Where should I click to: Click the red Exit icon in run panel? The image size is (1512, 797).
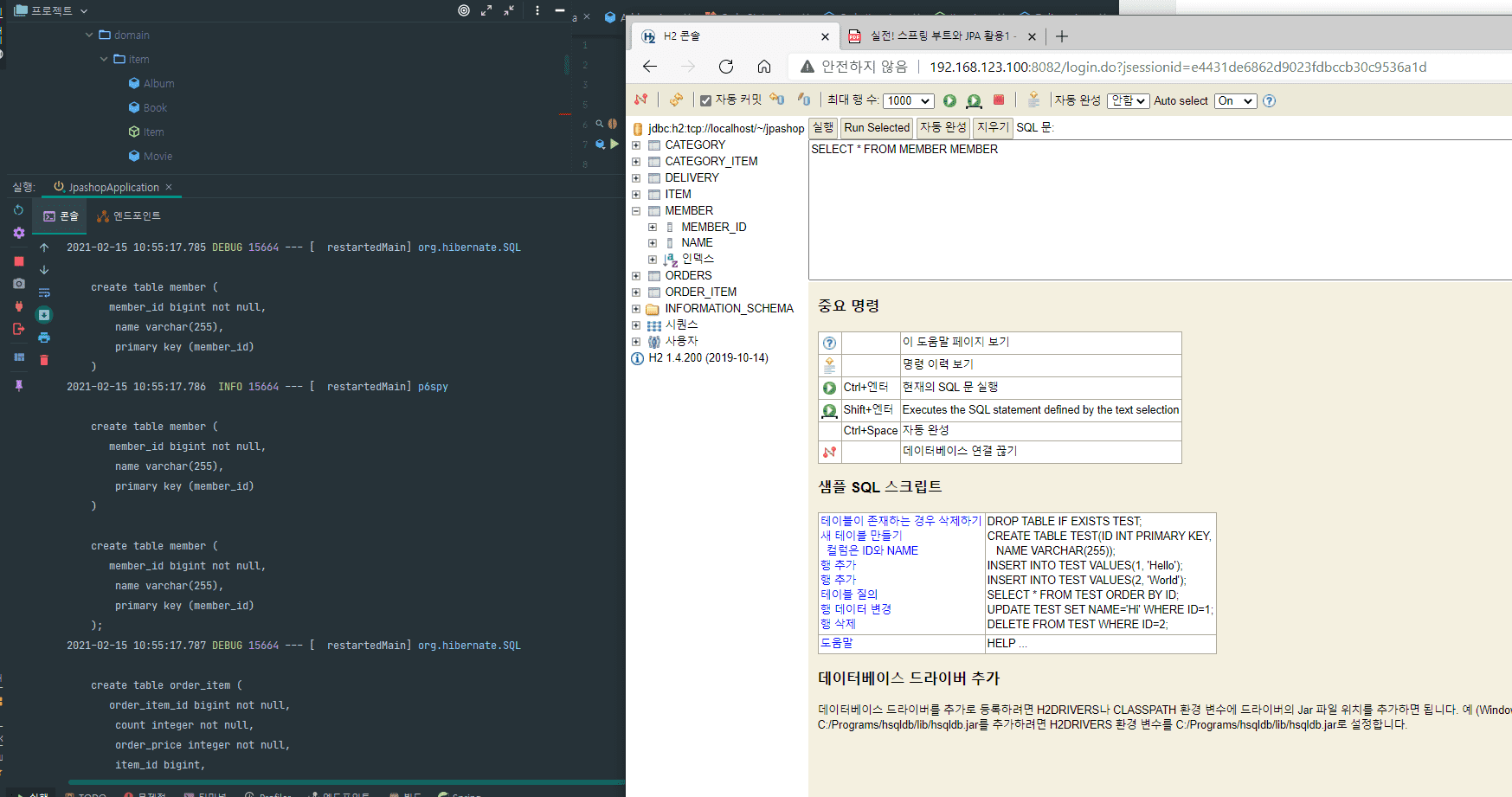tap(19, 329)
